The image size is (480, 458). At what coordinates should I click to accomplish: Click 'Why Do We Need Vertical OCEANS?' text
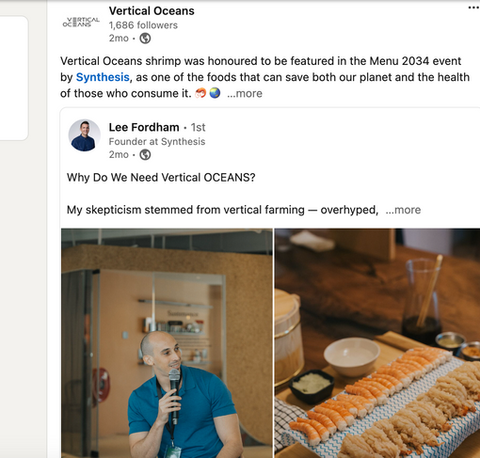(161, 177)
